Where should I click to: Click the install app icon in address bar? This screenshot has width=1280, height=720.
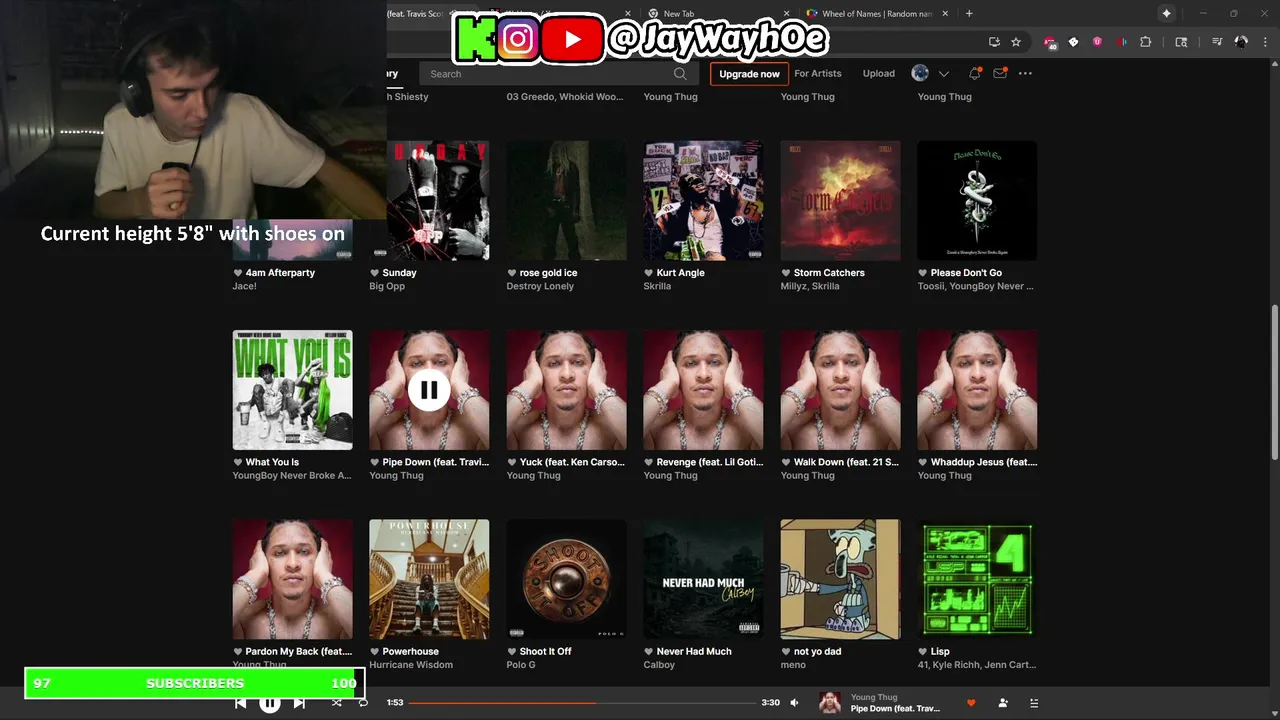(994, 42)
